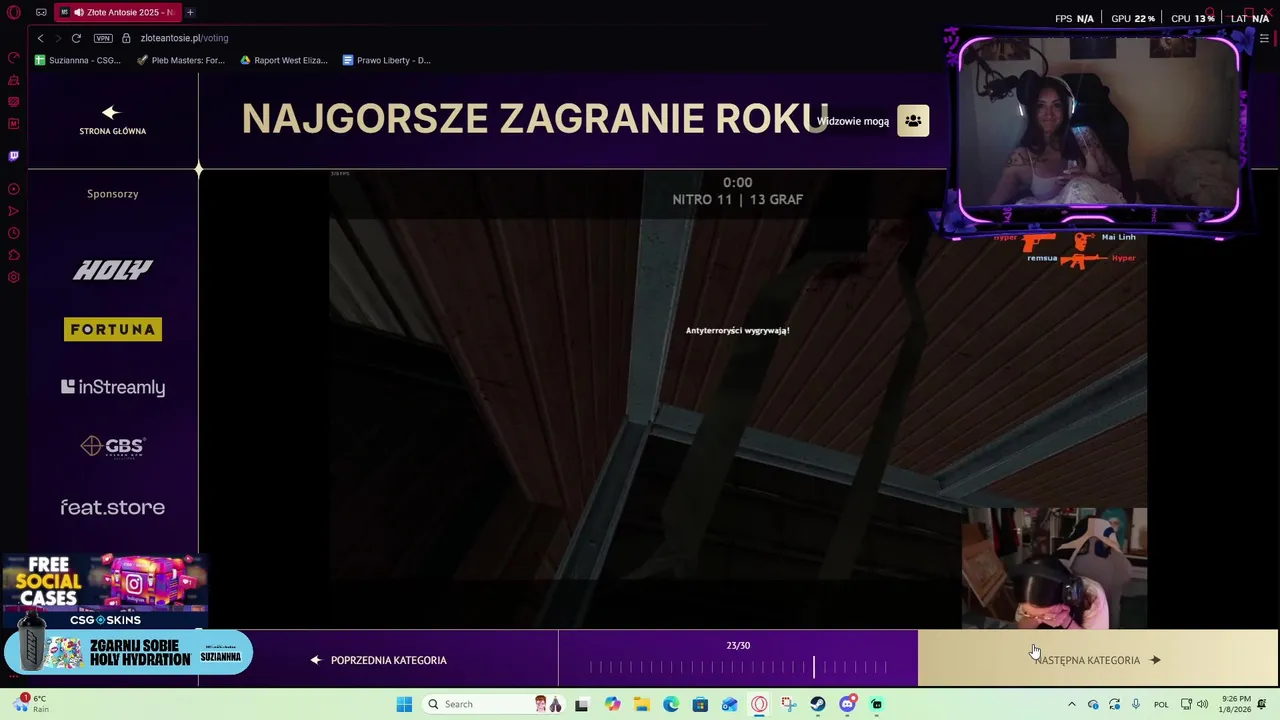
Task: Open File Explorer from taskbar
Action: [641, 704]
